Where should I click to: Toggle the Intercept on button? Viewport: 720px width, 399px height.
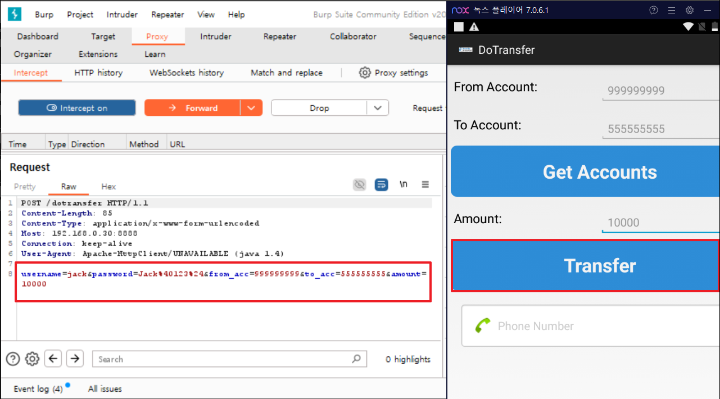77,108
